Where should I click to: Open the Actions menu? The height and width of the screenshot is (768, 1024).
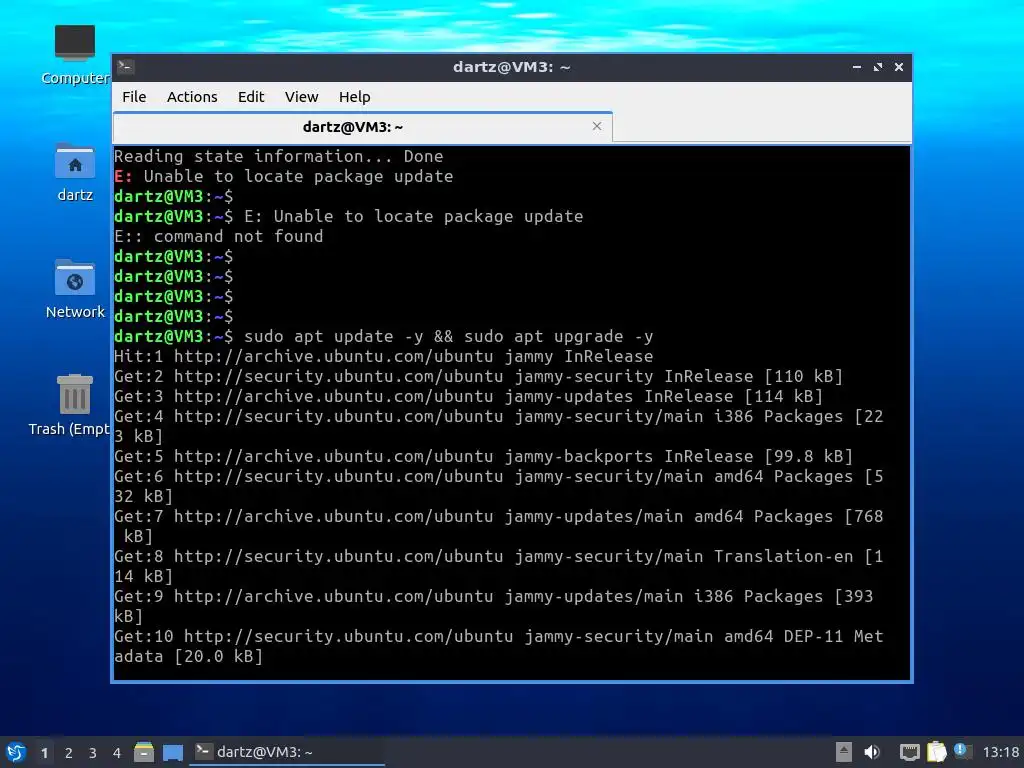[192, 97]
